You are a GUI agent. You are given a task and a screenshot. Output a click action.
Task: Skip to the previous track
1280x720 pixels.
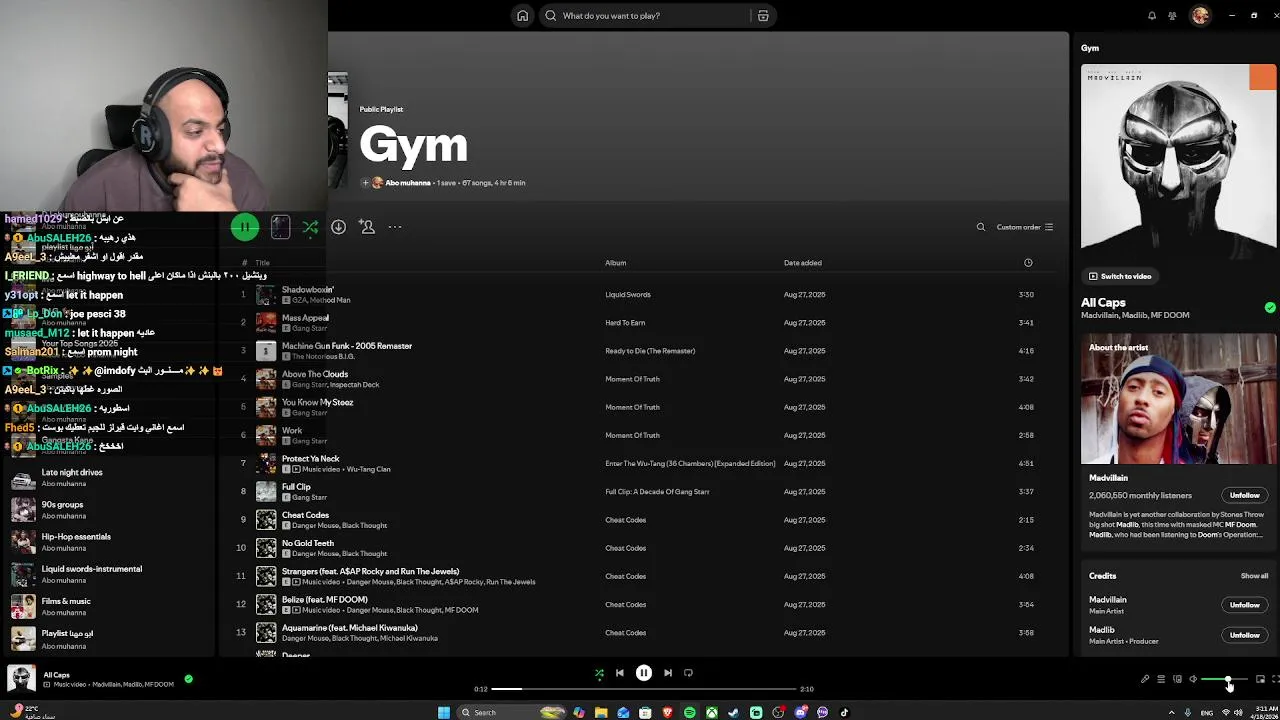pos(619,673)
